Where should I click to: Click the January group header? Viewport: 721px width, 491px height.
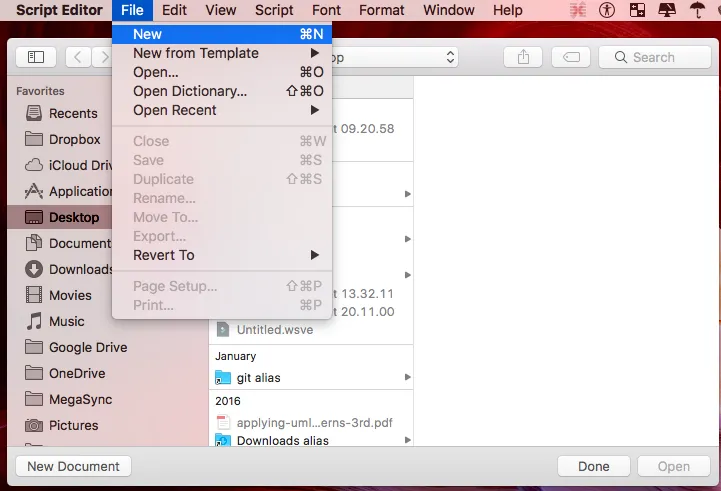[x=236, y=356]
